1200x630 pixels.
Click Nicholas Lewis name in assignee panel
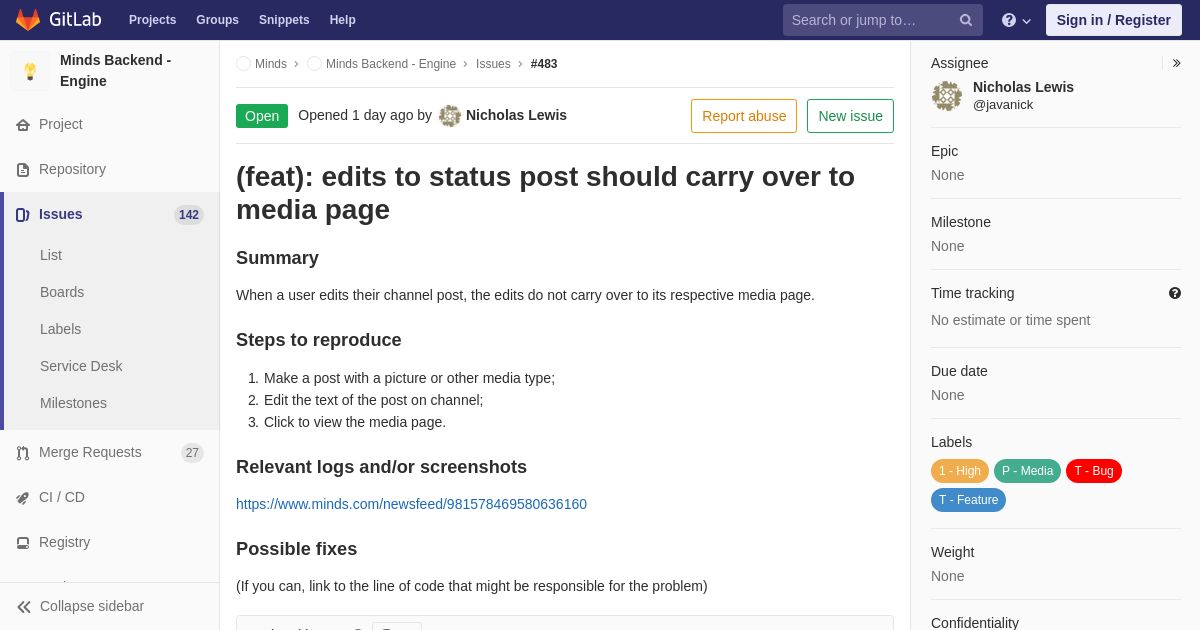tap(1023, 87)
